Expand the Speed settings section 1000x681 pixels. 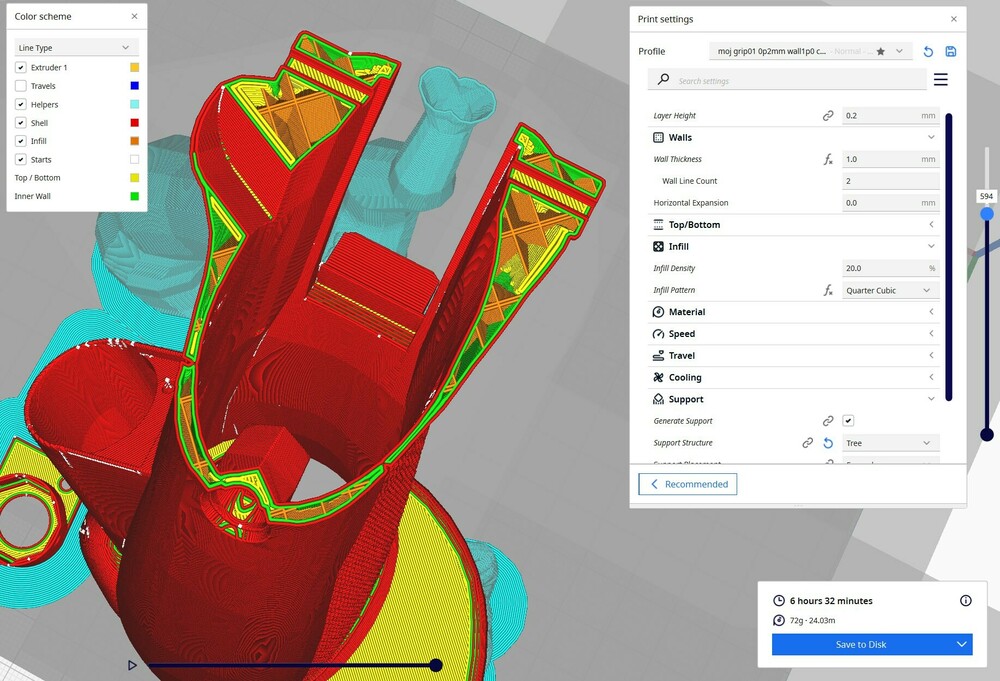click(x=931, y=333)
